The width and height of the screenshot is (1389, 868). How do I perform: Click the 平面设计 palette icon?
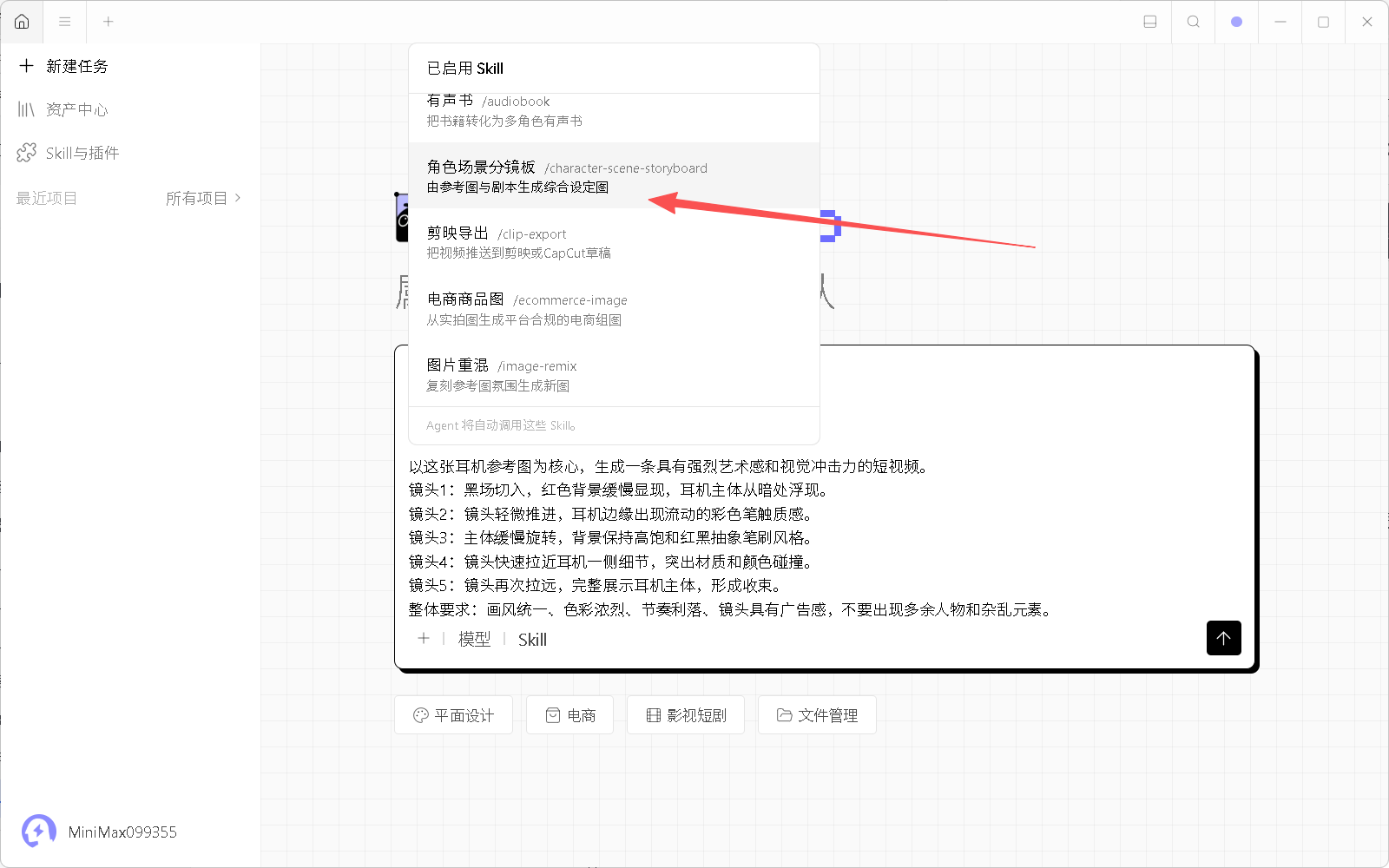tap(421, 715)
